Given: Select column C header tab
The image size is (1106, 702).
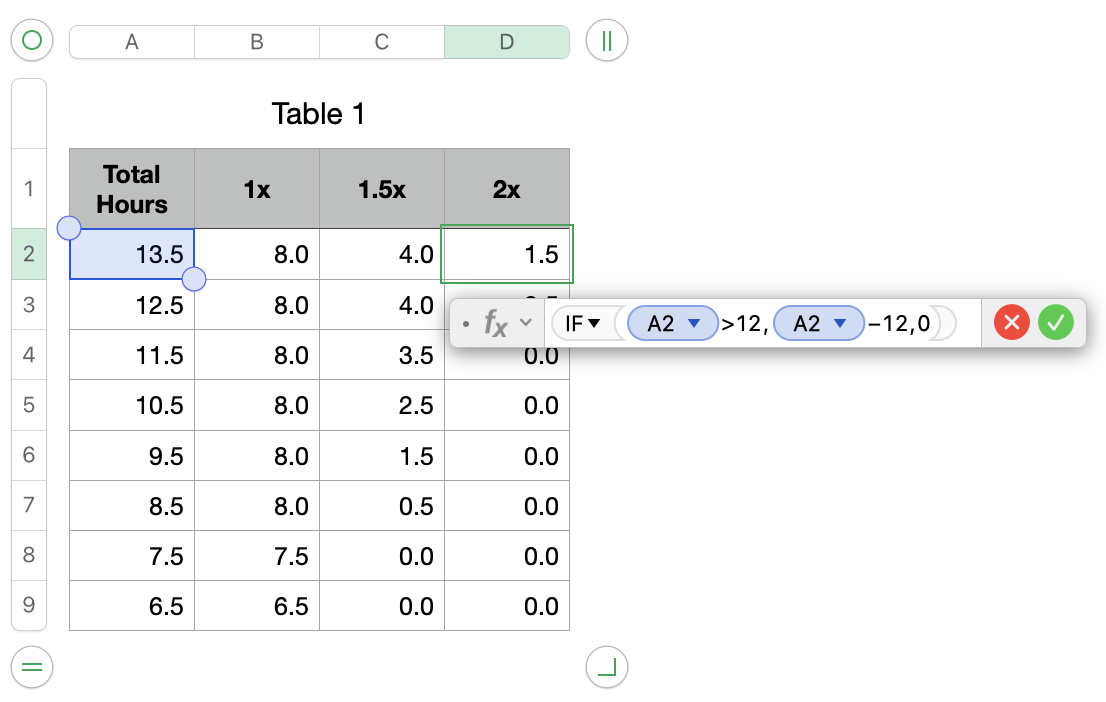Looking at the screenshot, I should [382, 42].
